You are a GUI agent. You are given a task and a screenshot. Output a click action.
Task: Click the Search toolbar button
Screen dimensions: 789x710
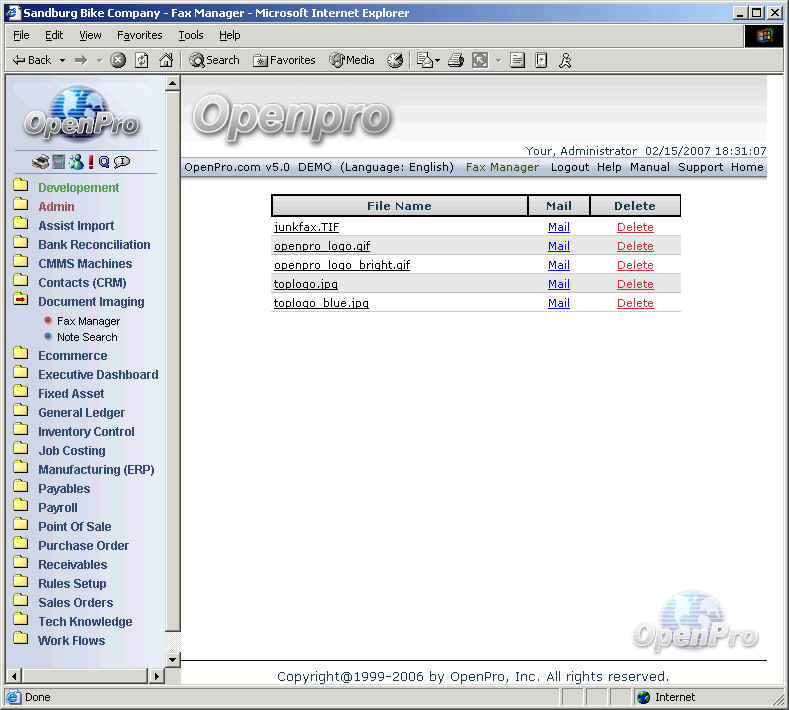click(214, 60)
